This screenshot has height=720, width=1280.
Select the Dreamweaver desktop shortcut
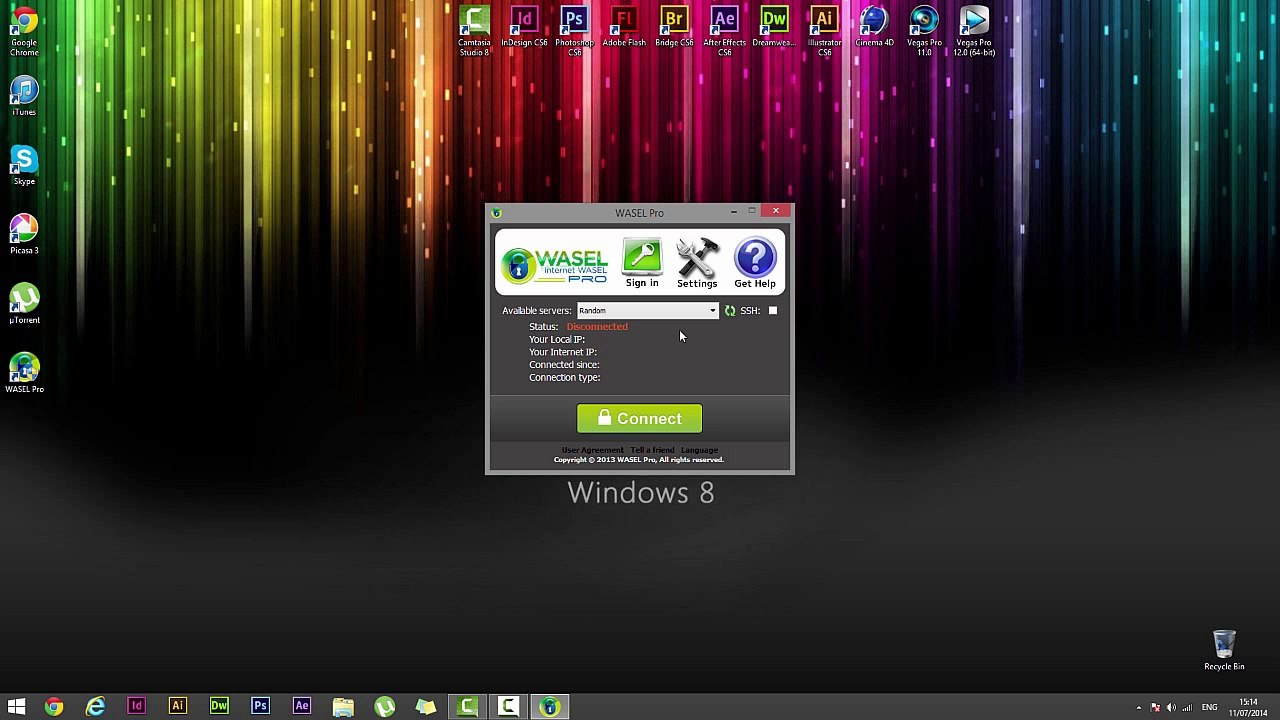tap(774, 27)
